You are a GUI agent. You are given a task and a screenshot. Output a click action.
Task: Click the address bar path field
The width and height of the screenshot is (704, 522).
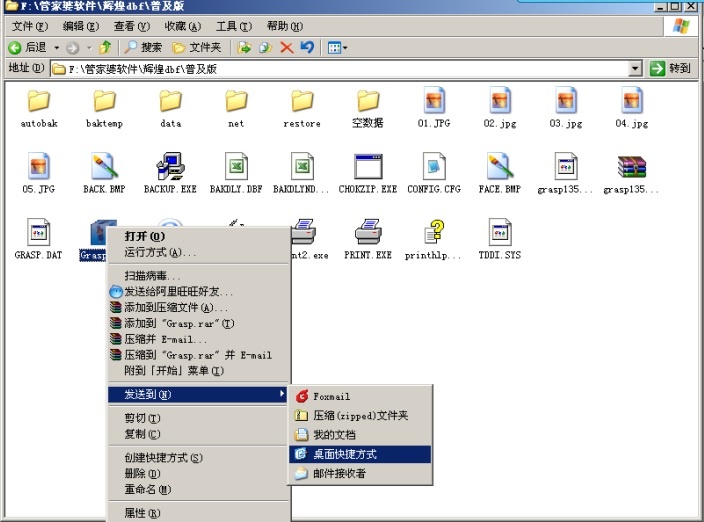point(340,69)
